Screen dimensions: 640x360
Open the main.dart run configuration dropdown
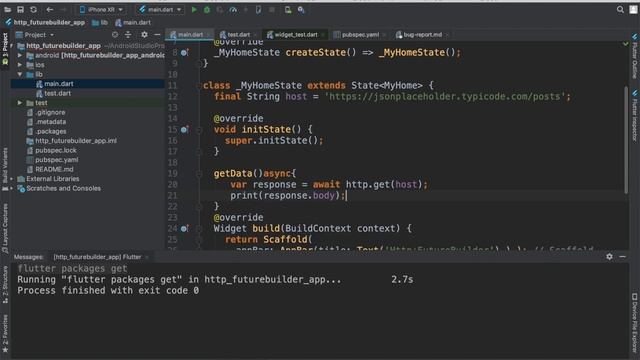[x=160, y=9]
